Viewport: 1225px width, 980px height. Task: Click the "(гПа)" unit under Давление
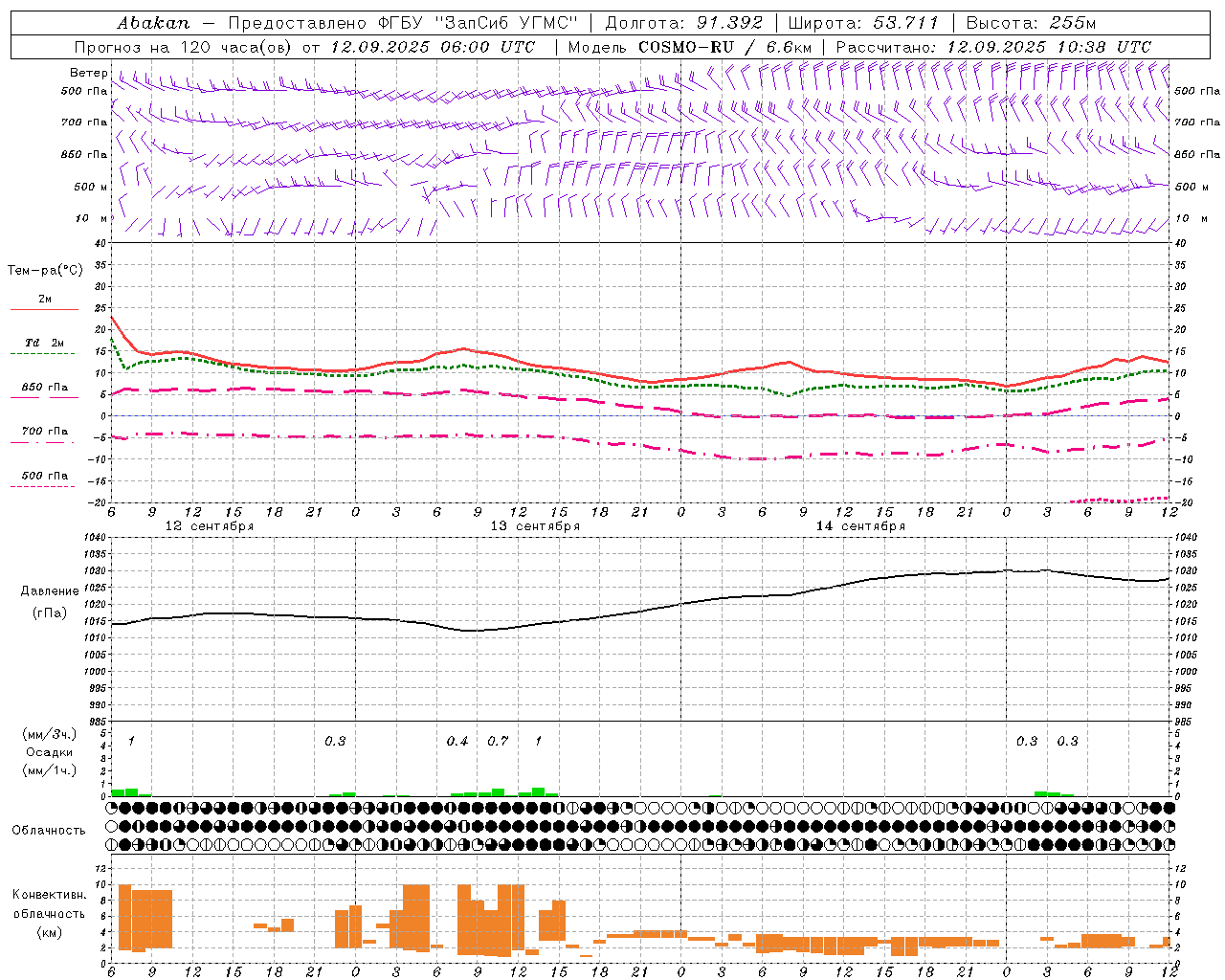coord(50,613)
